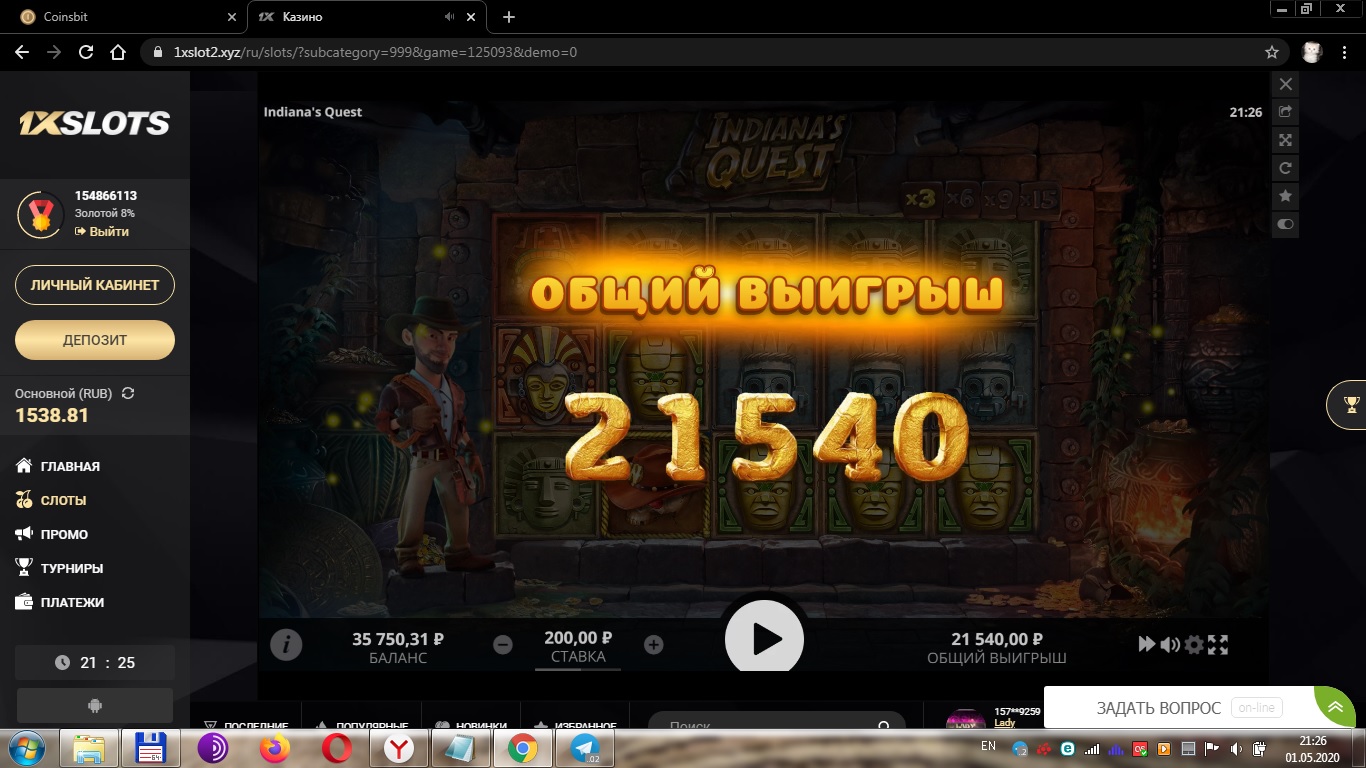Viewport: 1366px width, 768px height.
Task: Open Firefox from the taskbar
Action: 275,748
